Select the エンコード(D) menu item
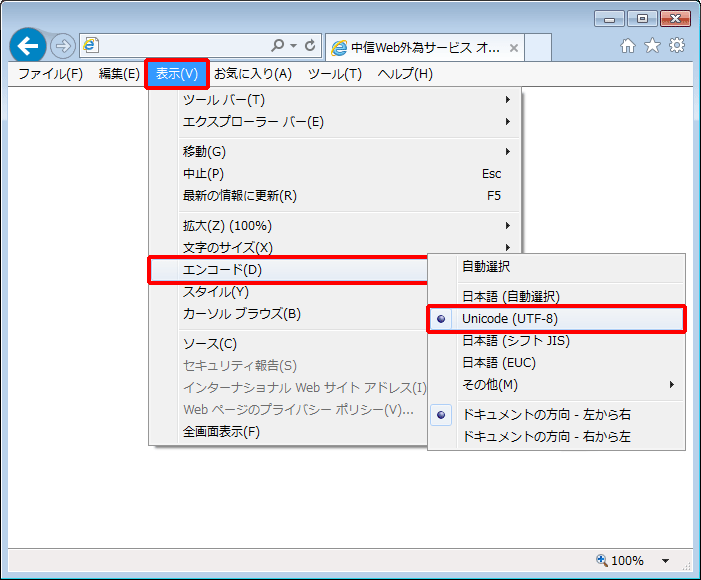This screenshot has width=701, height=580. pos(288,270)
